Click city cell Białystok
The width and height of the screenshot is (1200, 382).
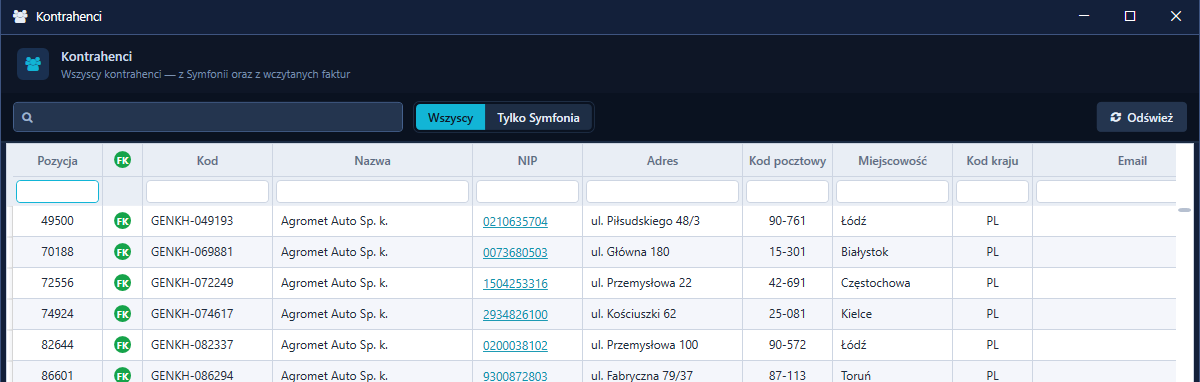coord(892,252)
